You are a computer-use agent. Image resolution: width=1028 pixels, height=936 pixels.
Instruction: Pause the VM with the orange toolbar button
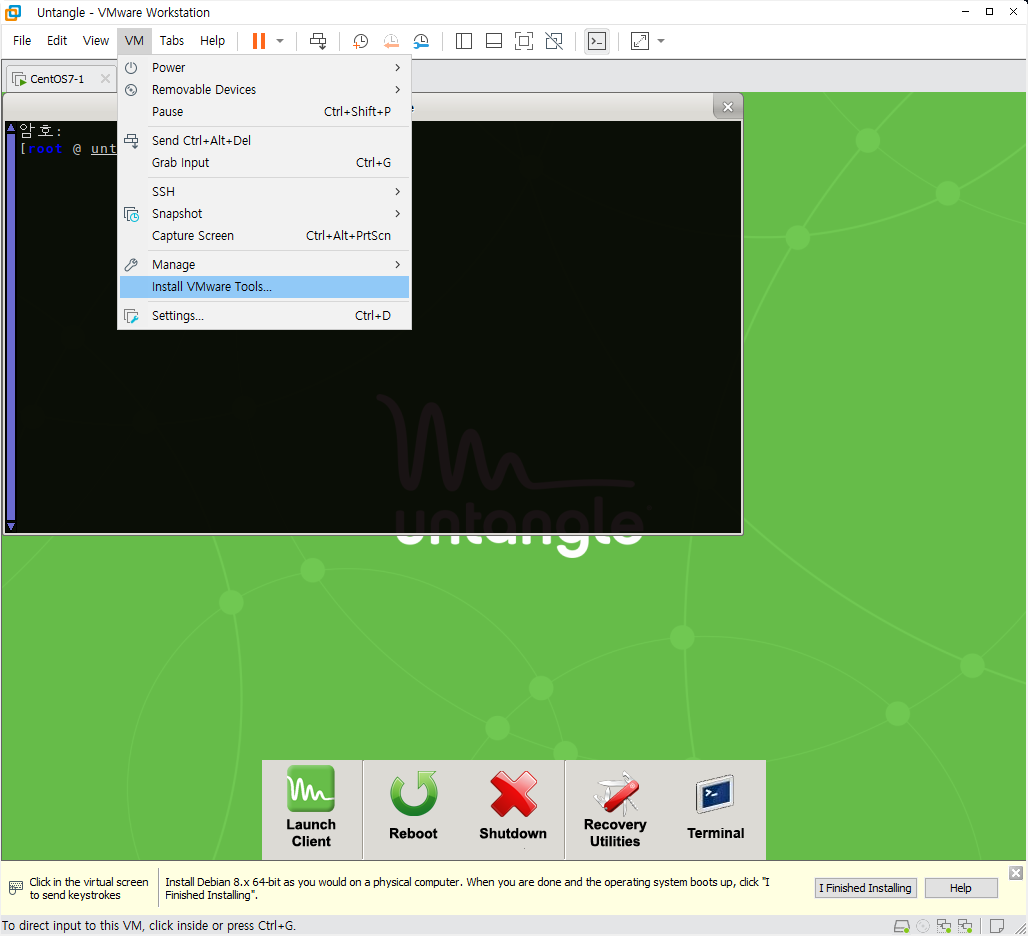259,41
